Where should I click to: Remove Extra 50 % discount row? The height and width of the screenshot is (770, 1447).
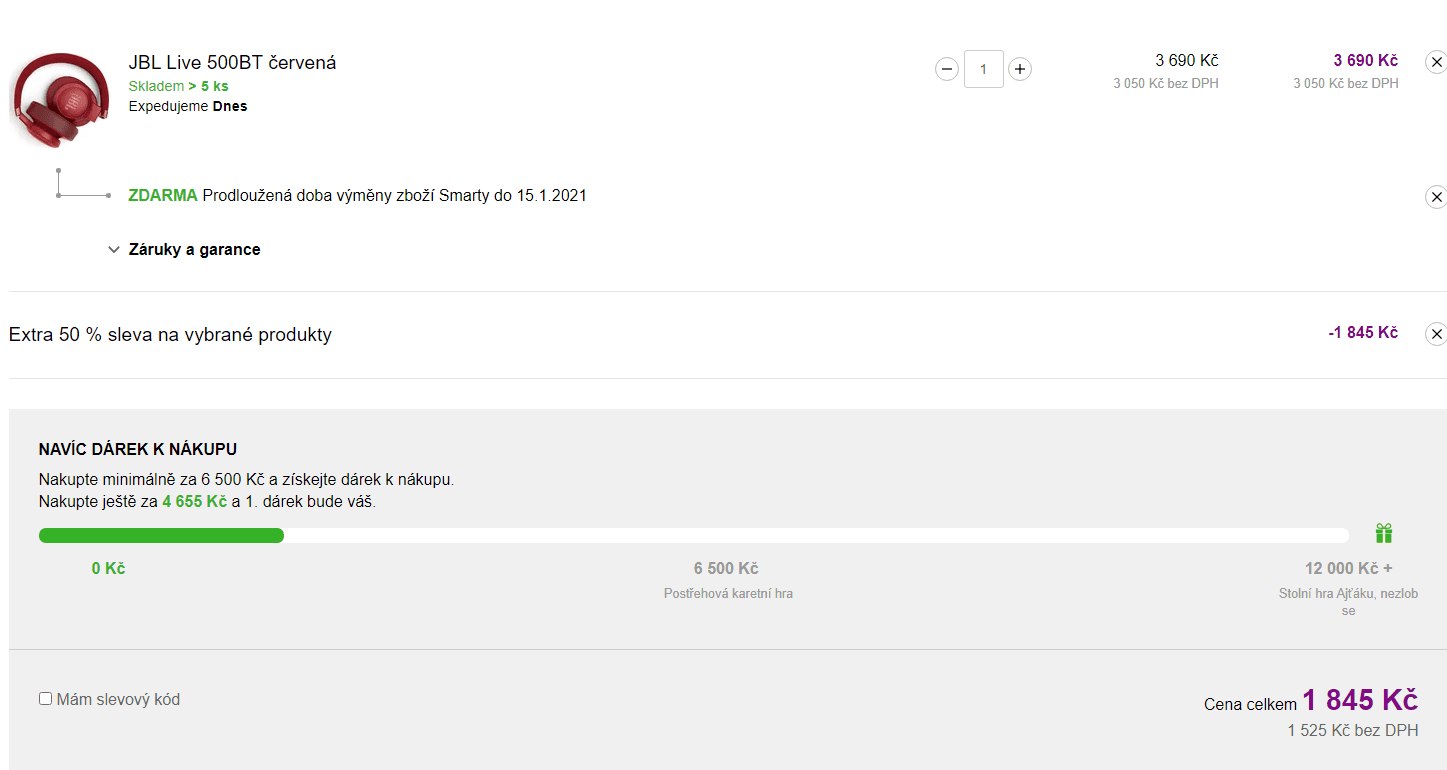1436,334
